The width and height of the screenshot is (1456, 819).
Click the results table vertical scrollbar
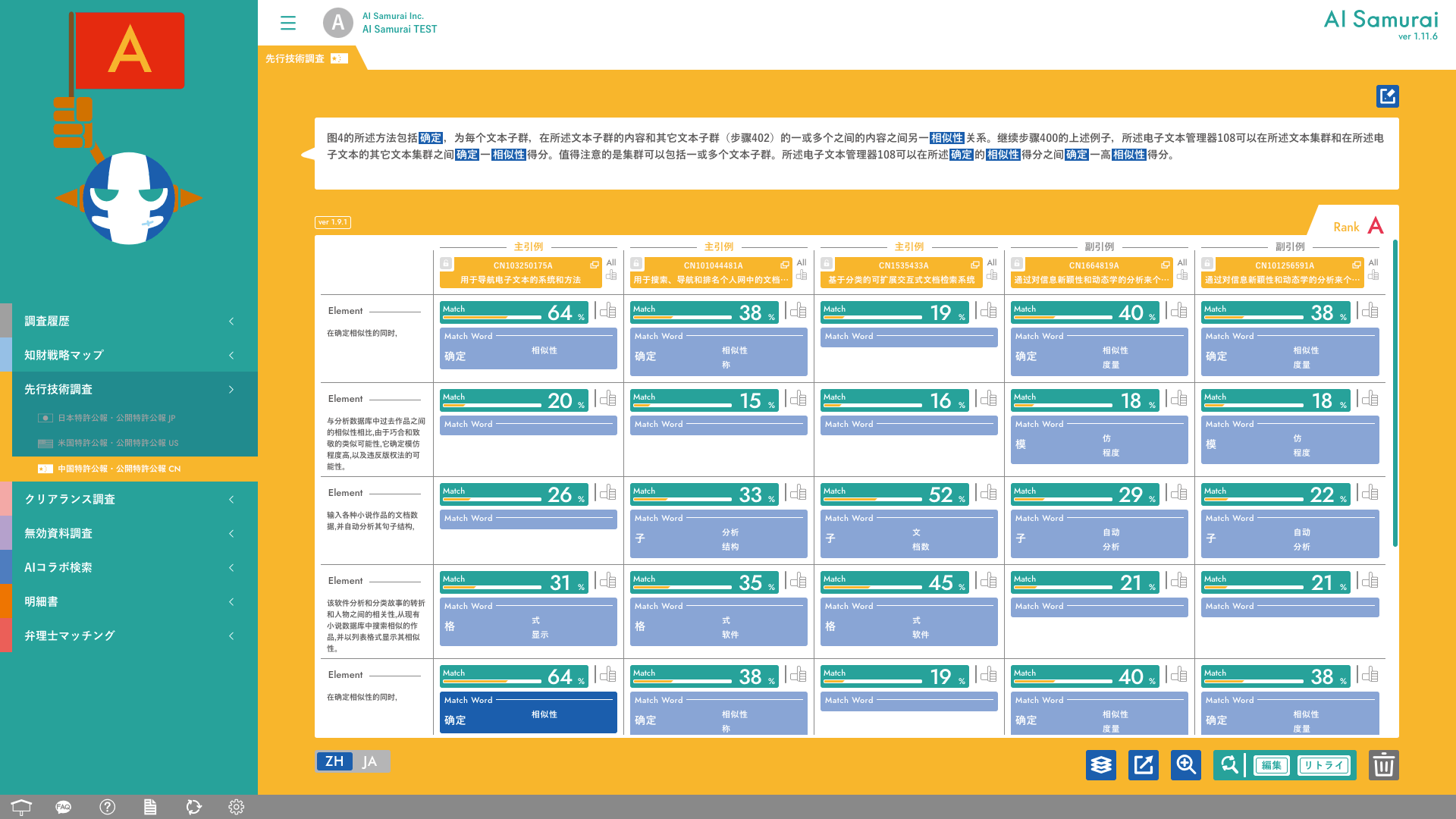(x=1394, y=393)
